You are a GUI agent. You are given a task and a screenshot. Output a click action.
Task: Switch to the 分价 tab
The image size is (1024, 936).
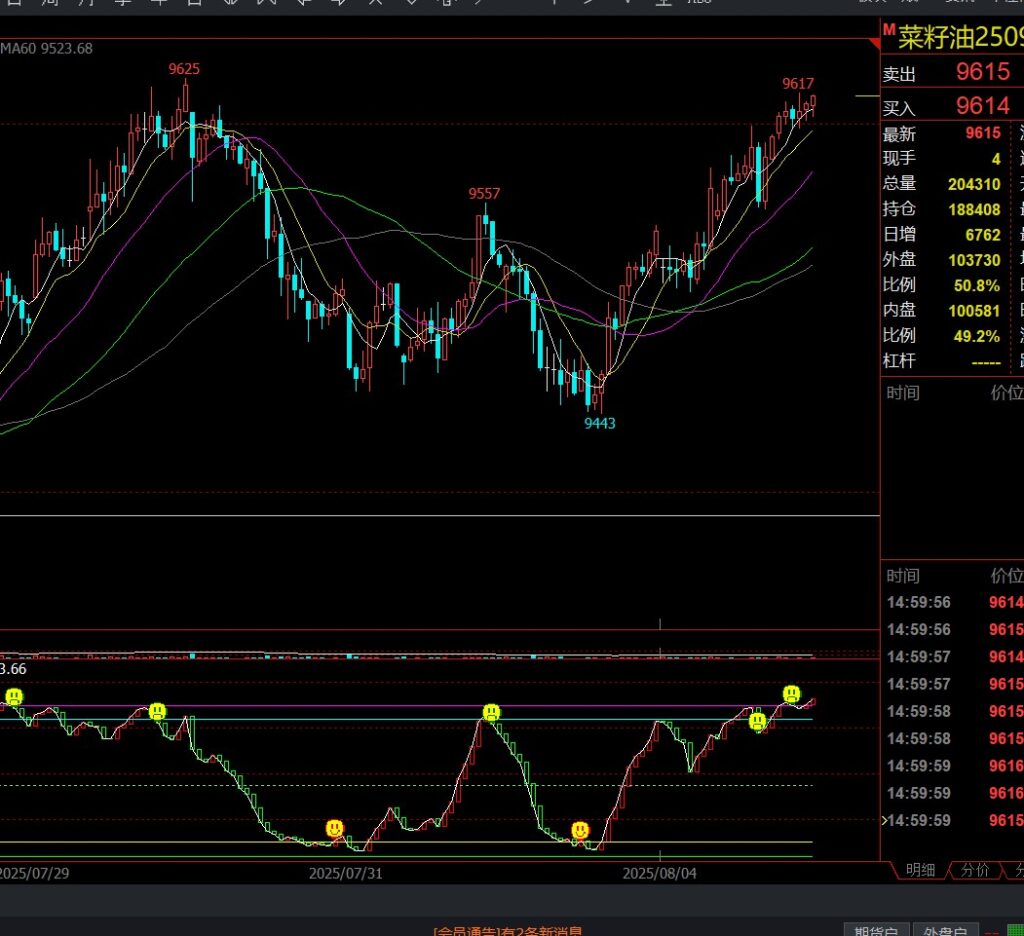975,870
